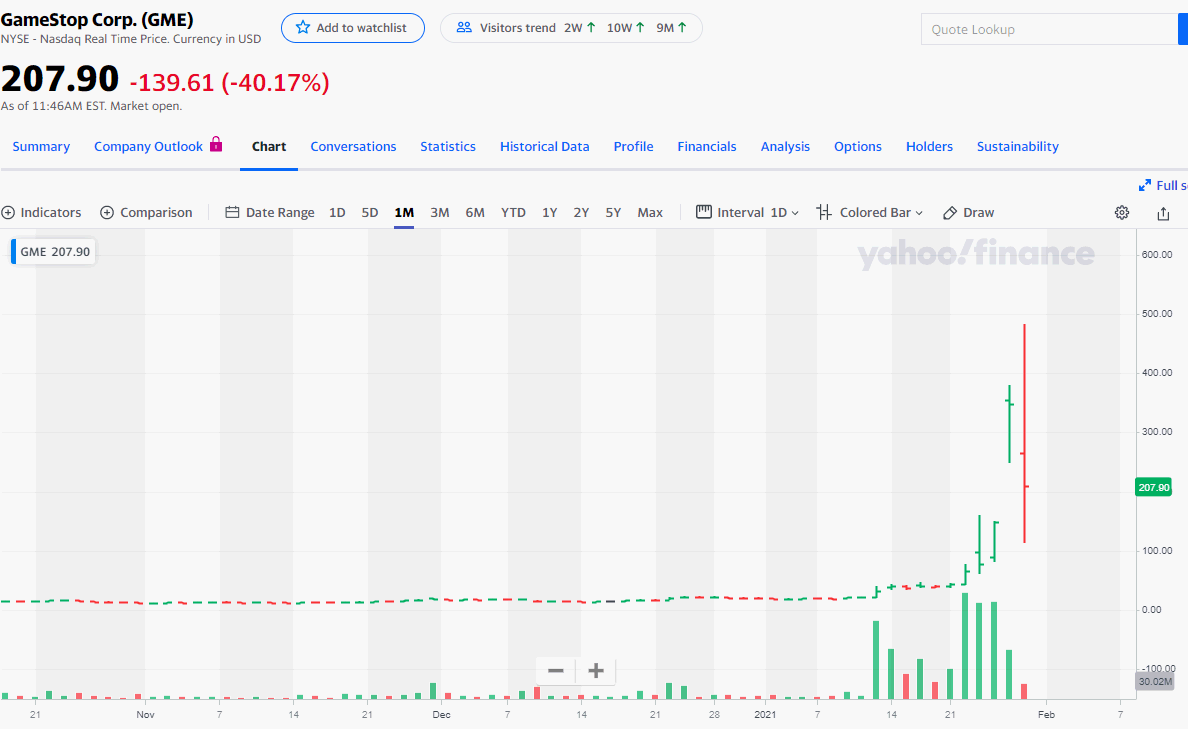
Task: Click the Comparison plus icon
Action: click(x=107, y=213)
